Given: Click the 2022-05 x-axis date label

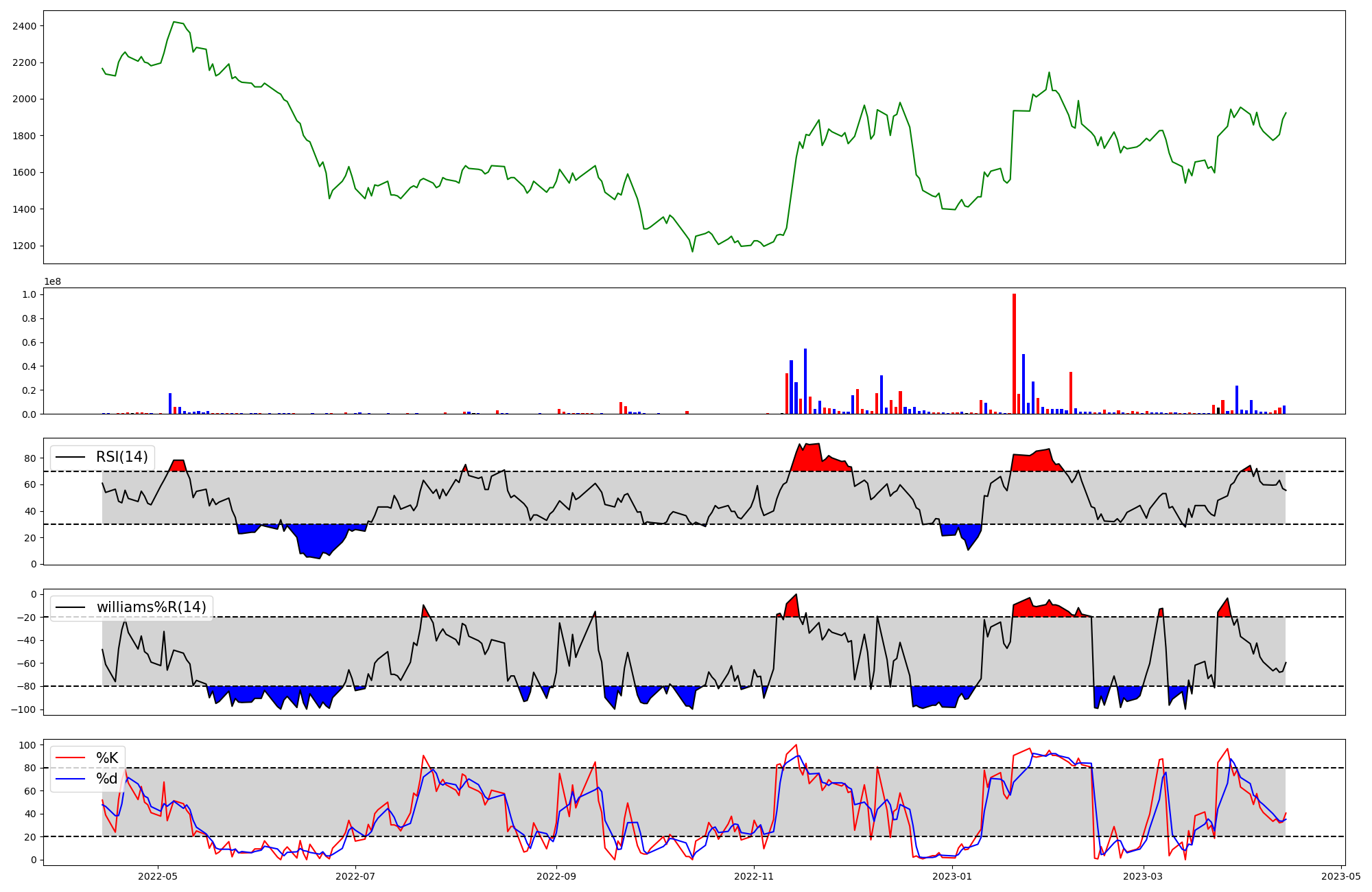Looking at the screenshot, I should tap(158, 876).
